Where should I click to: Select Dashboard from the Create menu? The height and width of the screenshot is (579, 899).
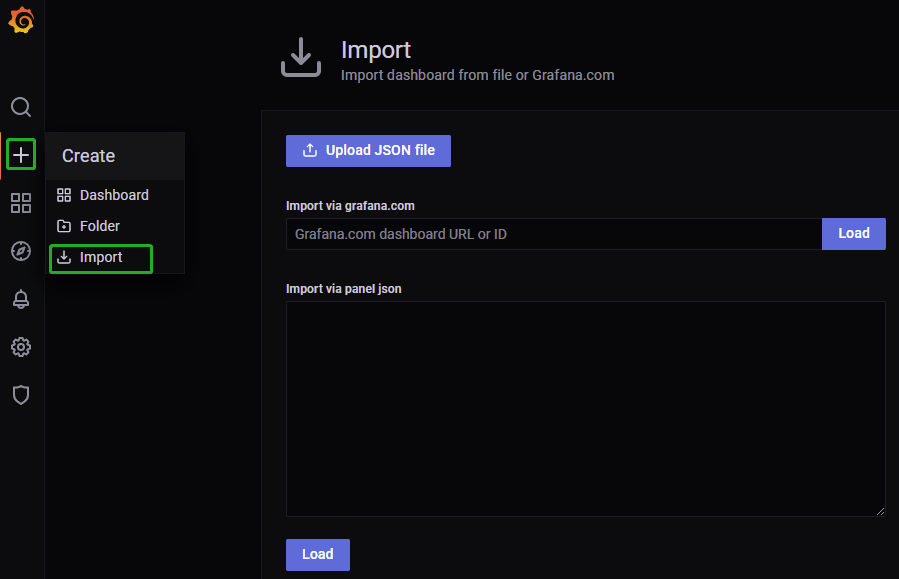(113, 195)
